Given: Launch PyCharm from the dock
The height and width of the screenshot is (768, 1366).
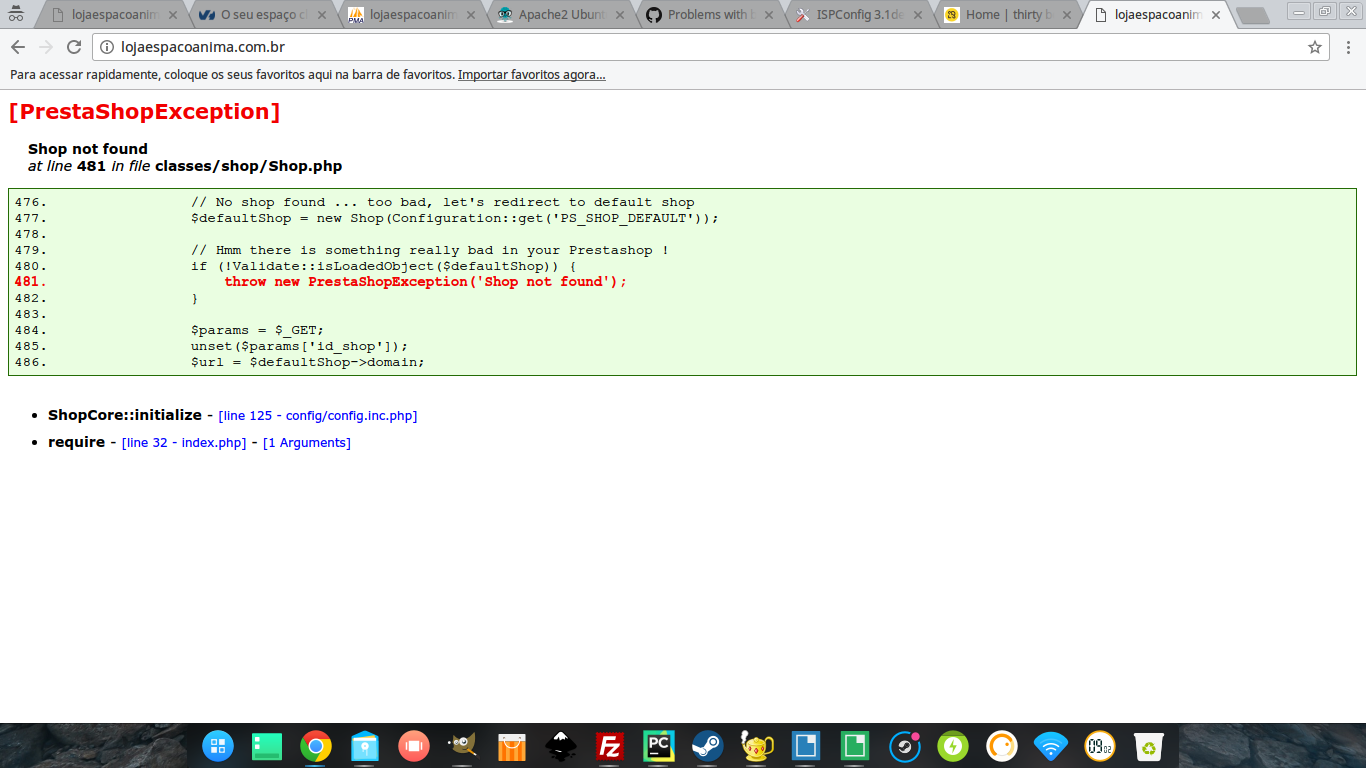Looking at the screenshot, I should coord(658,746).
